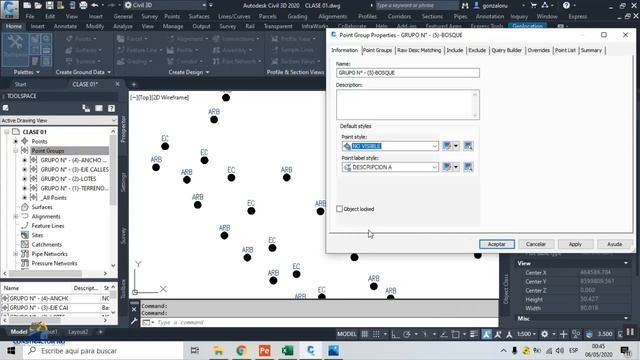Switch to the Summary tab
Screen dimensions: 640x360
591,50
